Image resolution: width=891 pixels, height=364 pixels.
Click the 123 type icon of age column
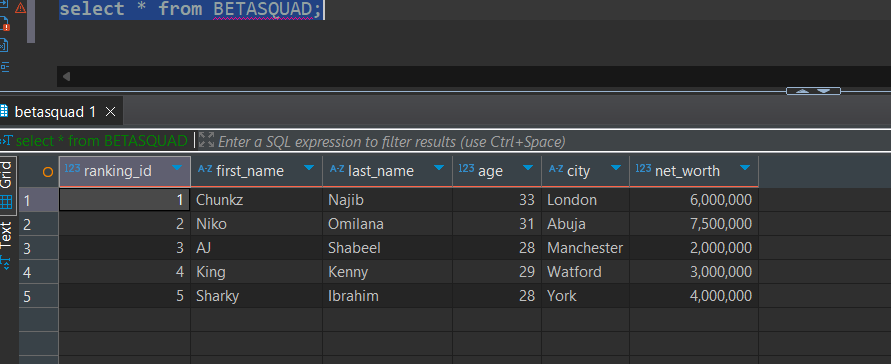pyautogui.click(x=467, y=168)
